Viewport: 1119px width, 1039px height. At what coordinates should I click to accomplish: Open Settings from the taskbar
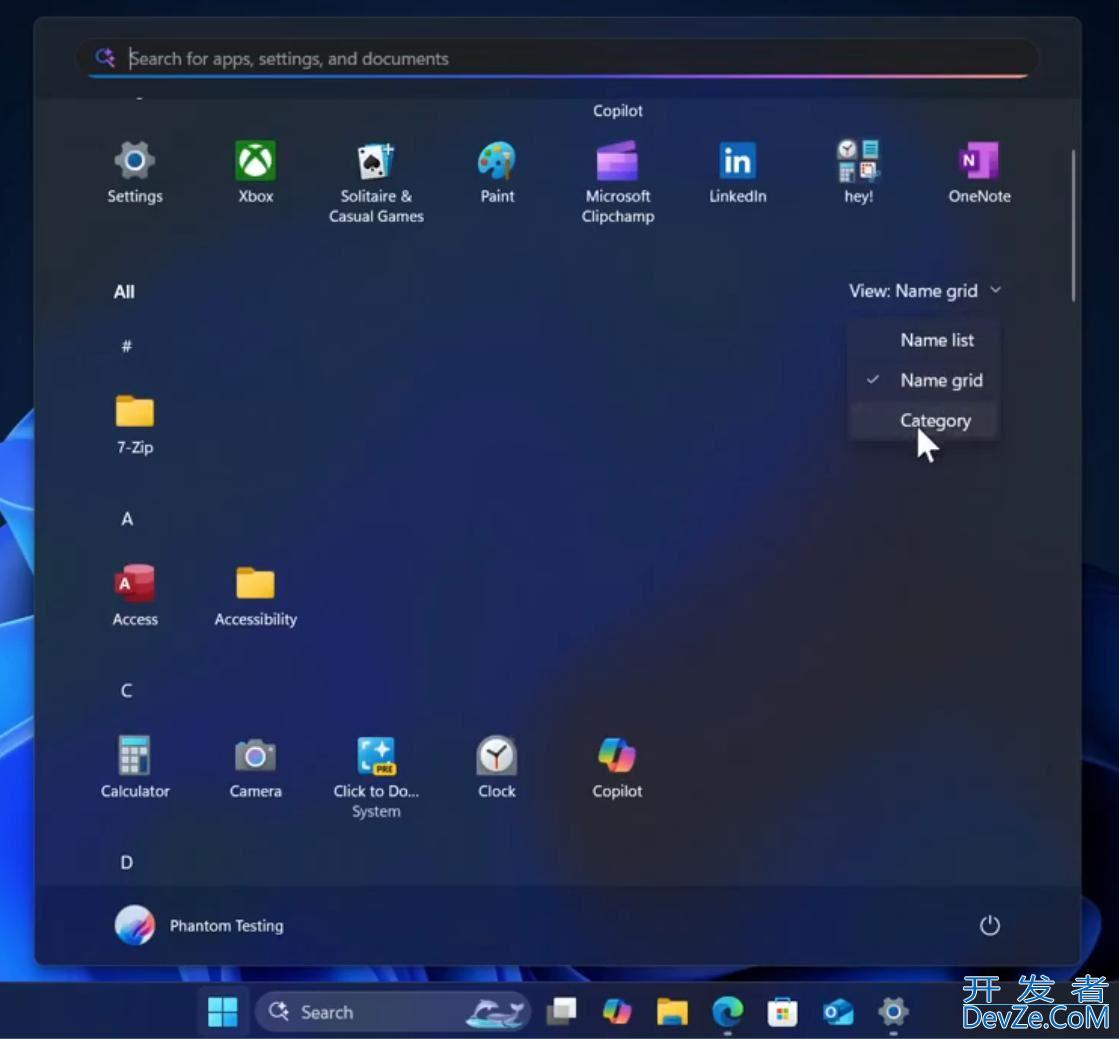click(893, 1011)
